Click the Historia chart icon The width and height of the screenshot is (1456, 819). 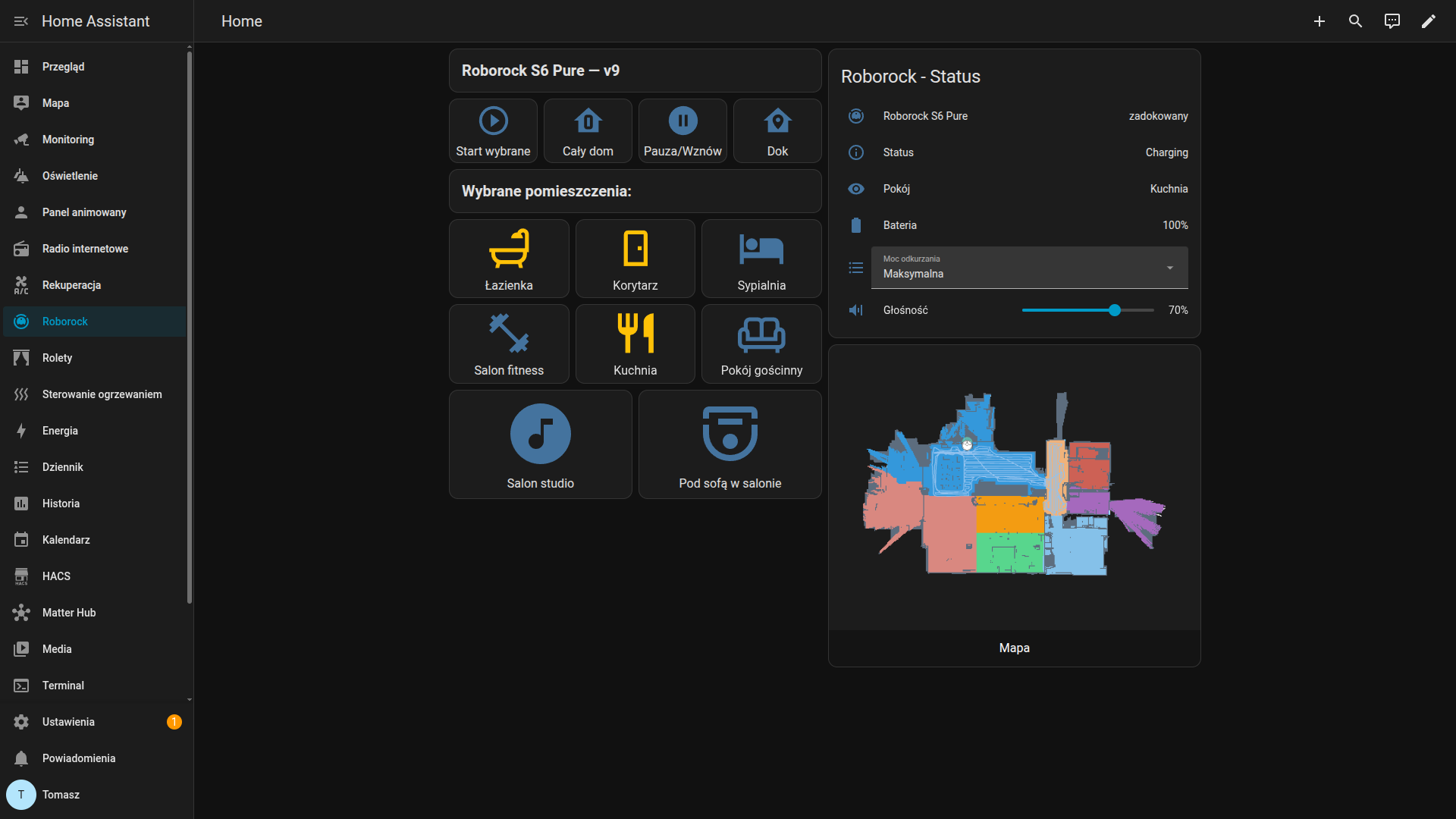(x=21, y=504)
